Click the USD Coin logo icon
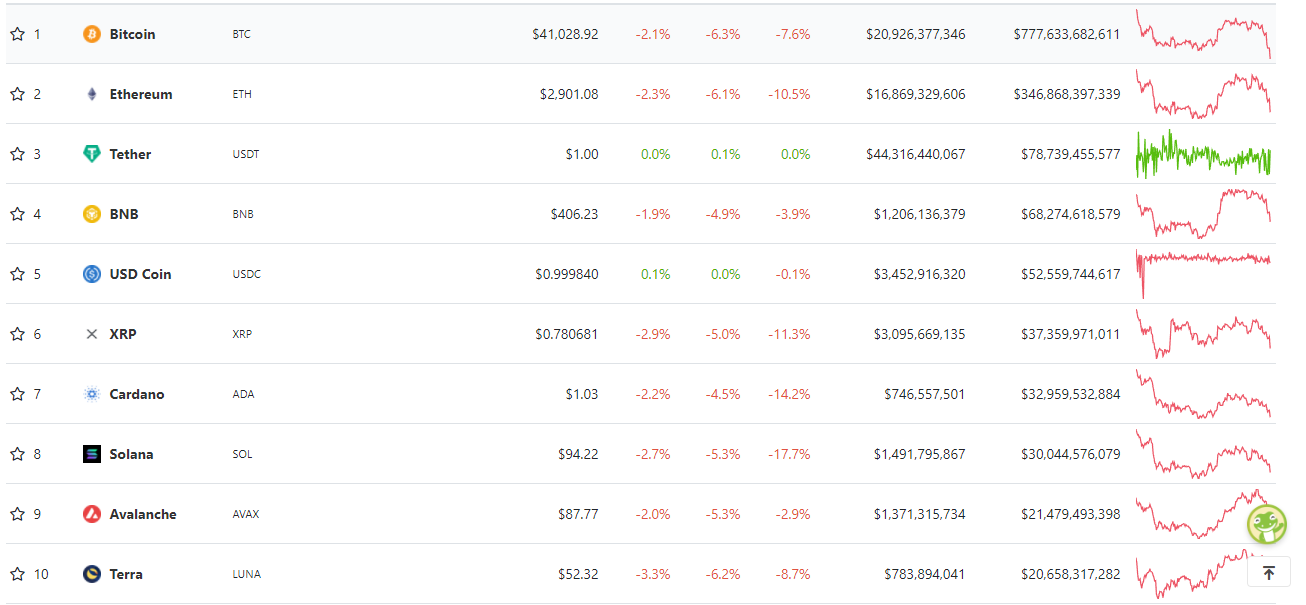Viewport: 1306px width, 605px height. pos(92,274)
